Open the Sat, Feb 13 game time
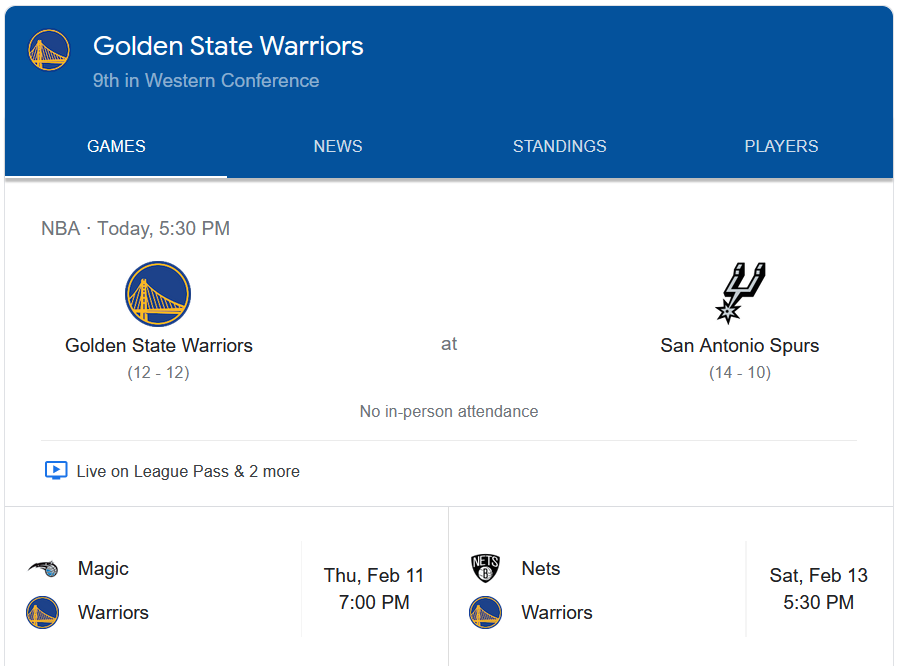This screenshot has height=666, width=899. click(x=818, y=589)
